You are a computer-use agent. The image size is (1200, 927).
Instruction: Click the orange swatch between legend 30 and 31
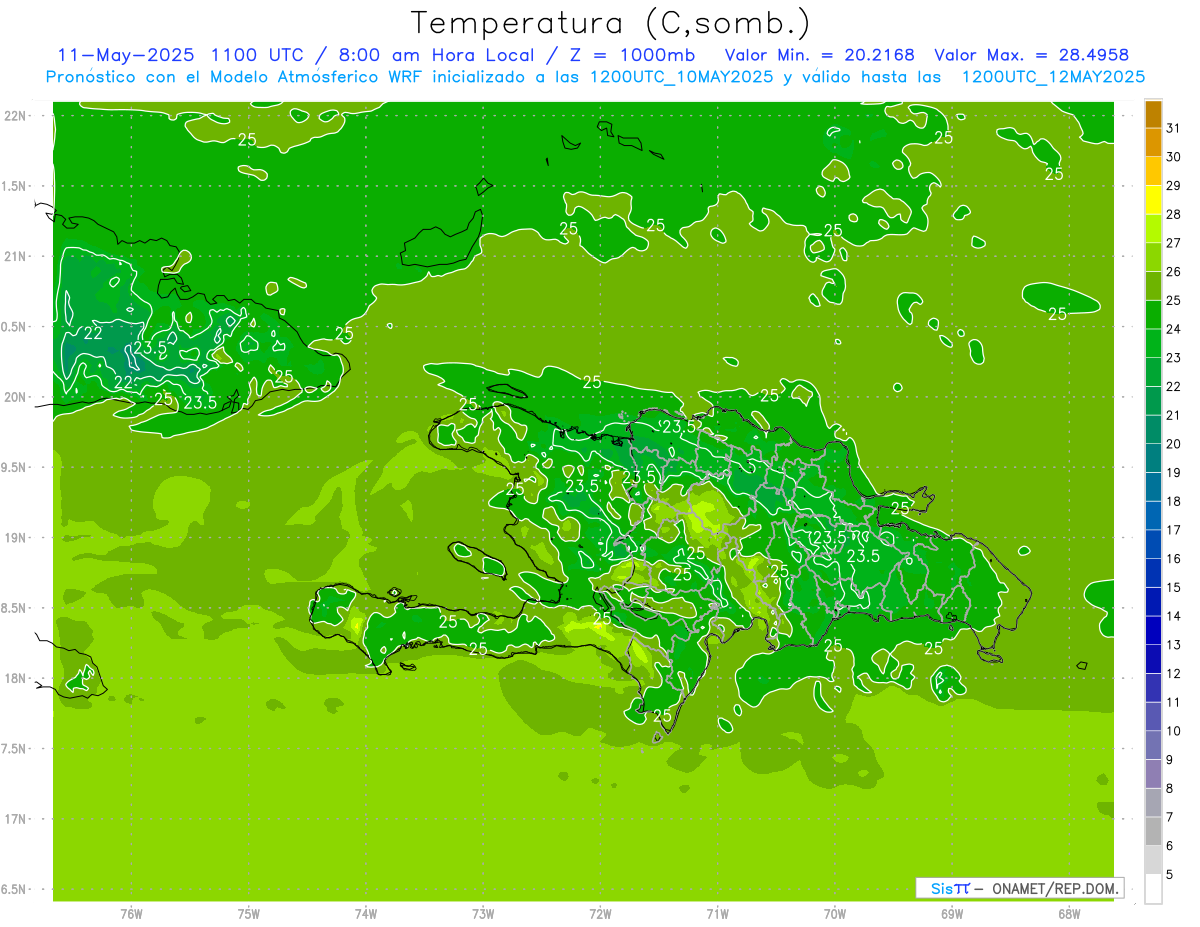1153,143
